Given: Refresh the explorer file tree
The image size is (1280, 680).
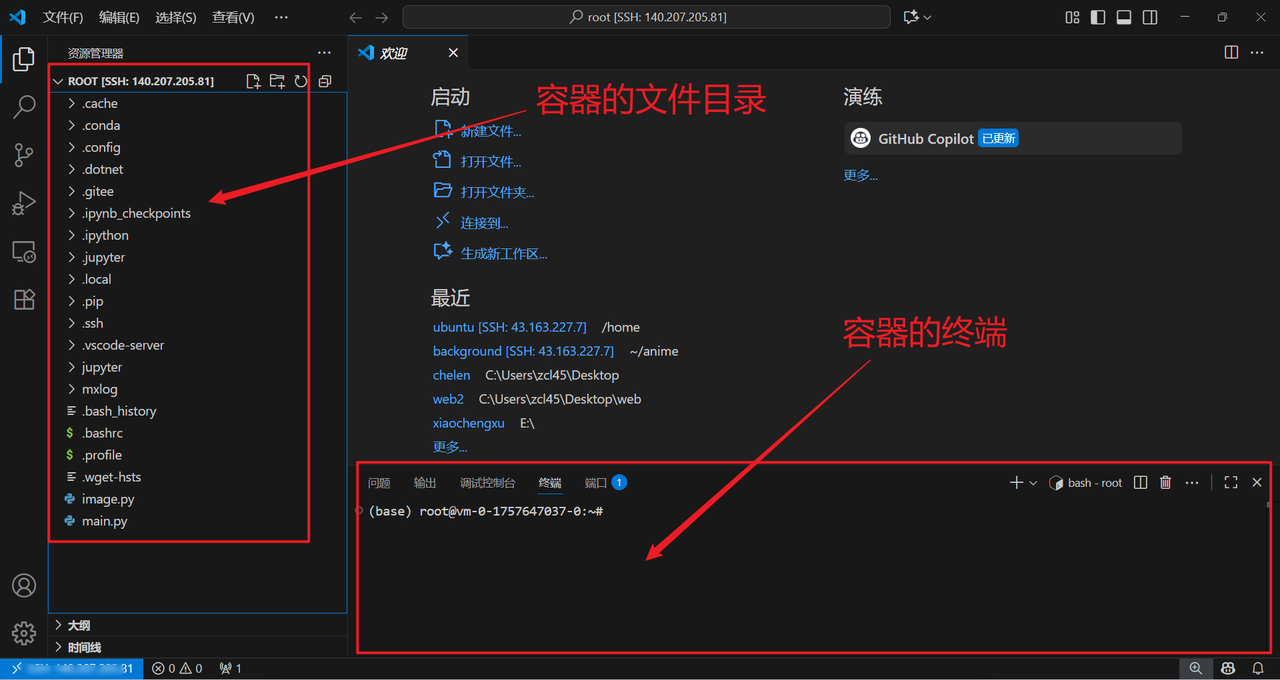Looking at the screenshot, I should (301, 81).
